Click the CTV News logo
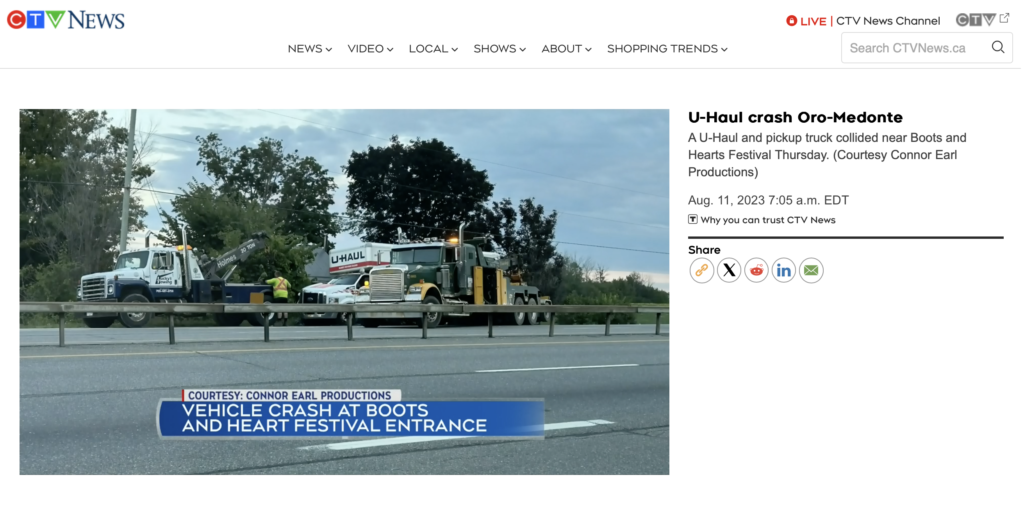Viewport: 1024px width, 505px height. (x=66, y=20)
